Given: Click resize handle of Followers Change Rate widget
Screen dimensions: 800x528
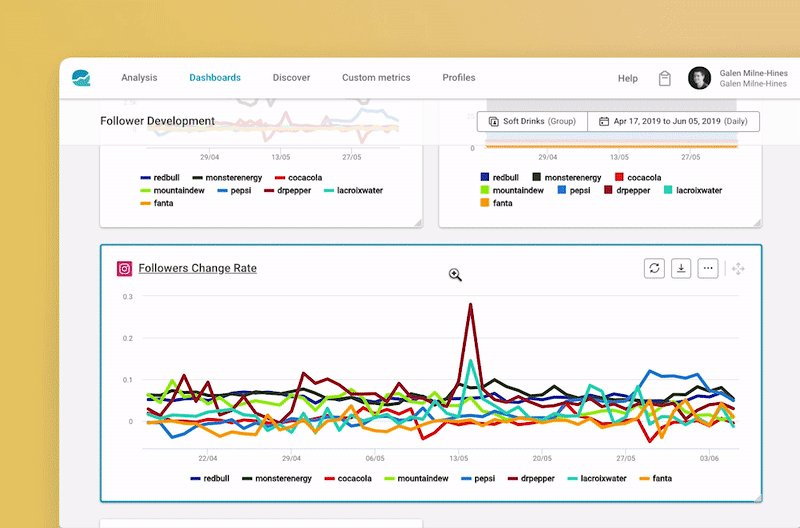Looking at the screenshot, I should click(x=758, y=498).
